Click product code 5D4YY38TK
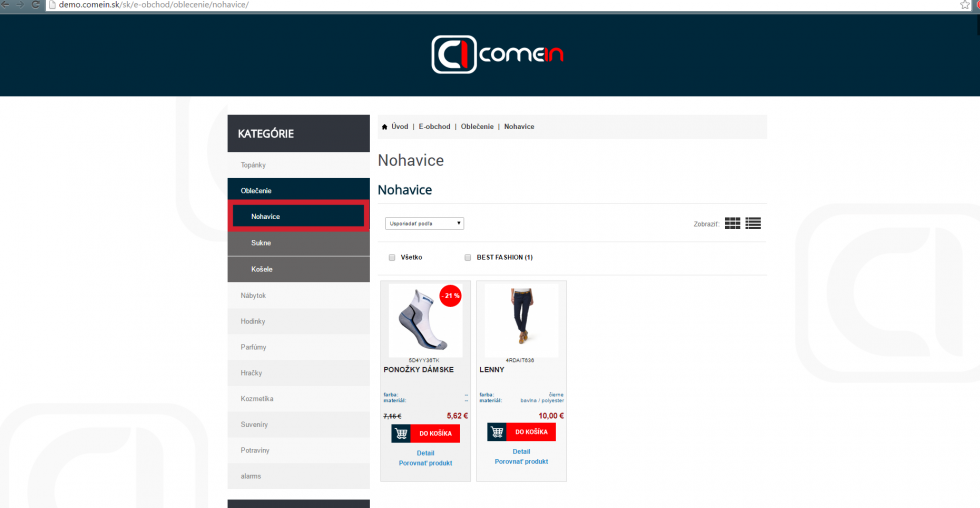 424,361
